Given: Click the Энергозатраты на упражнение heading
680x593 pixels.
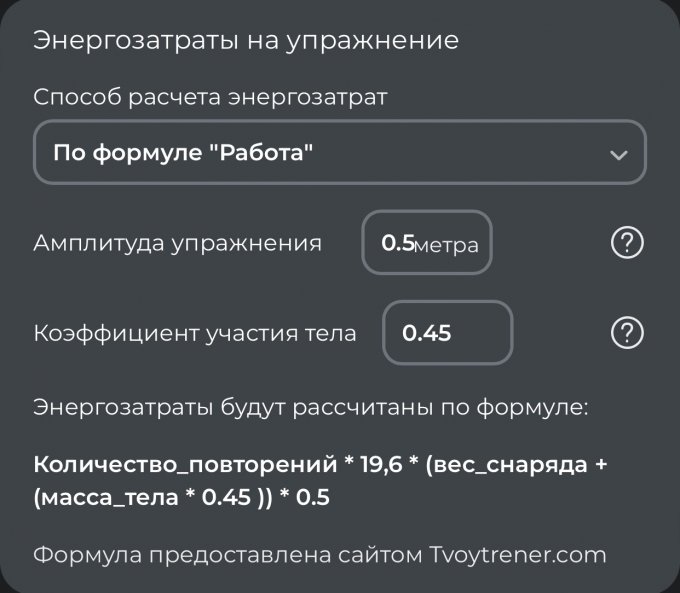Looking at the screenshot, I should [246, 41].
